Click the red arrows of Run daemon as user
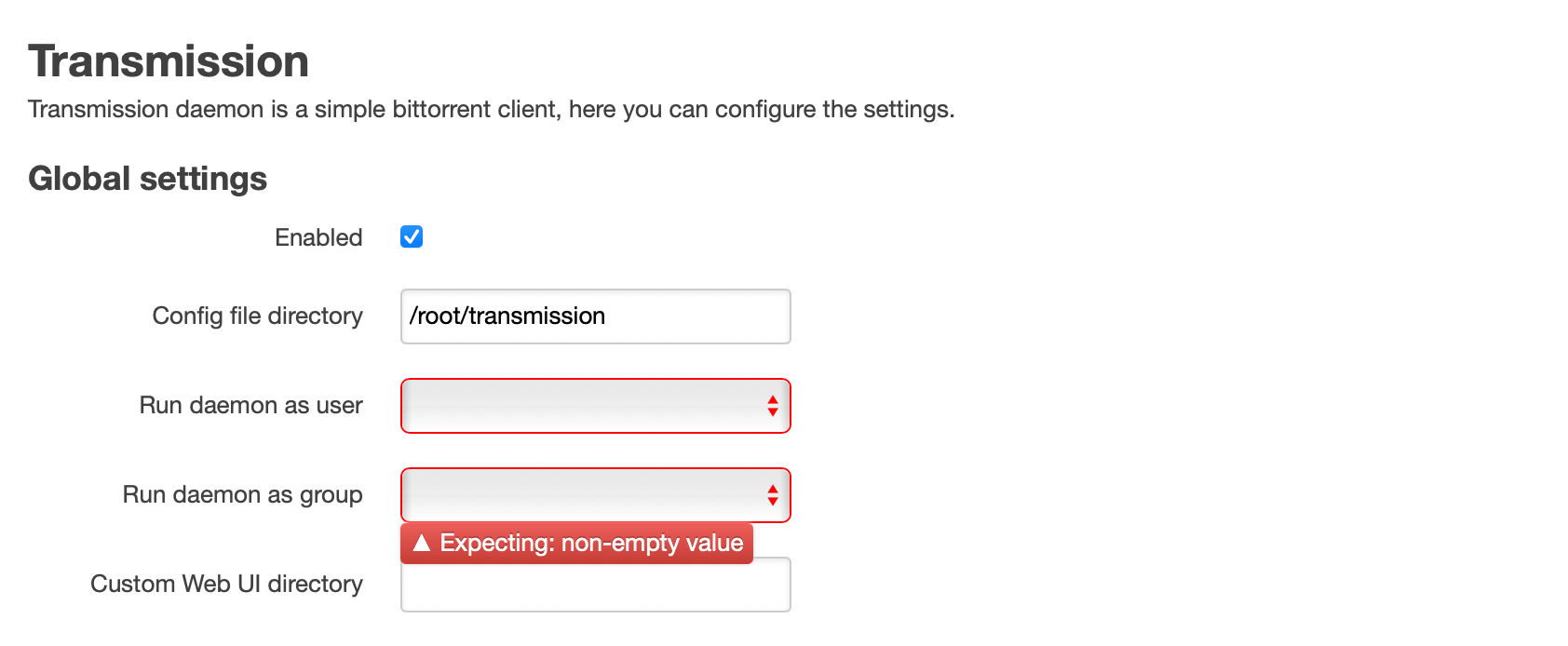This screenshot has height=646, width=1568. (x=773, y=406)
